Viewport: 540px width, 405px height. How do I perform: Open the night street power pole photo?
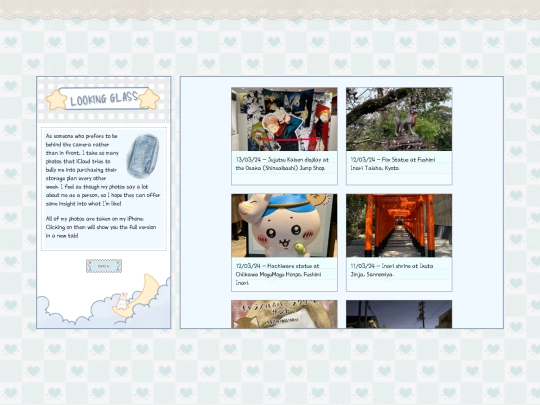click(x=399, y=314)
